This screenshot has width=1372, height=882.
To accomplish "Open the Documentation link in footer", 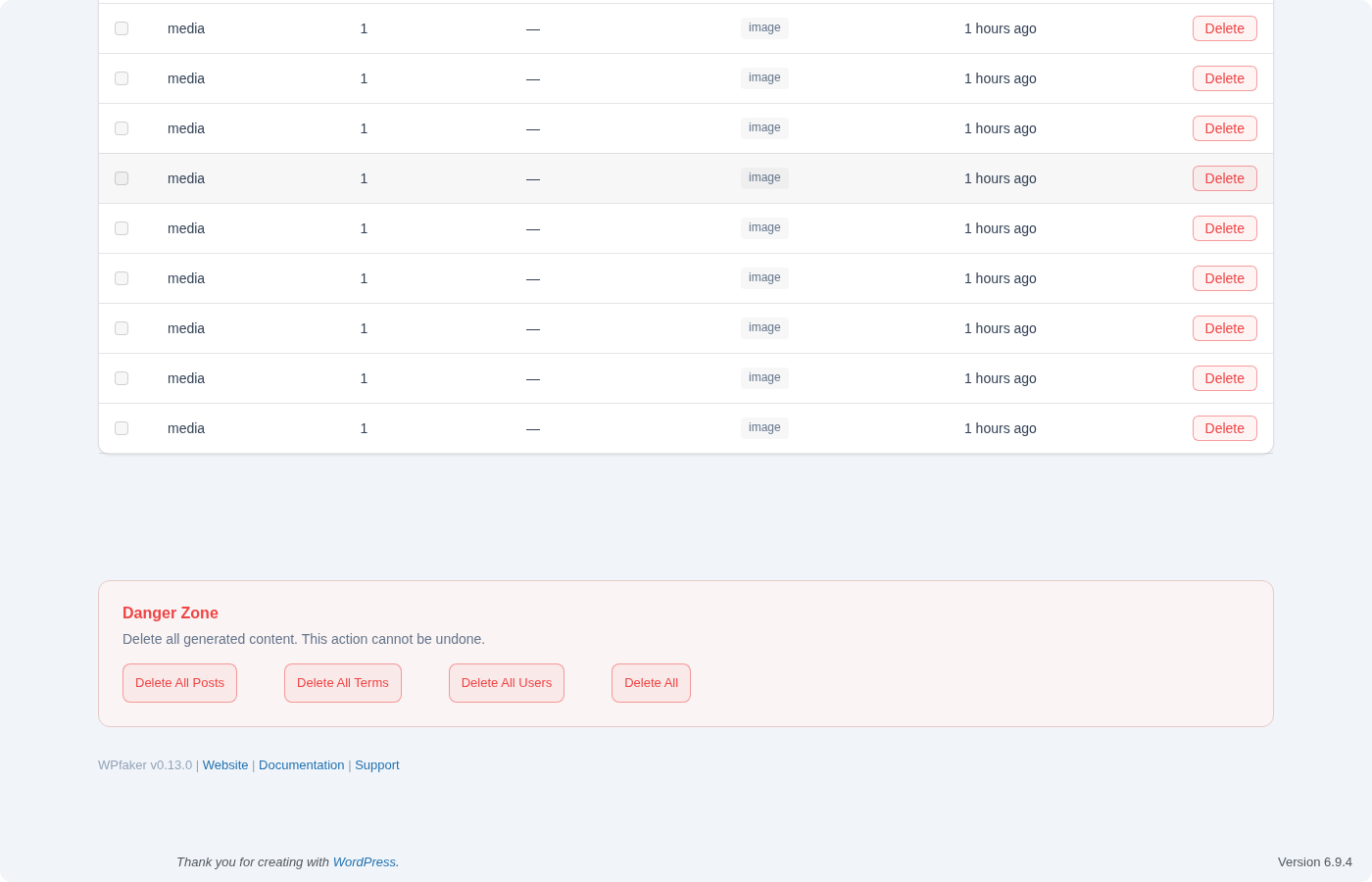I will tap(301, 765).
